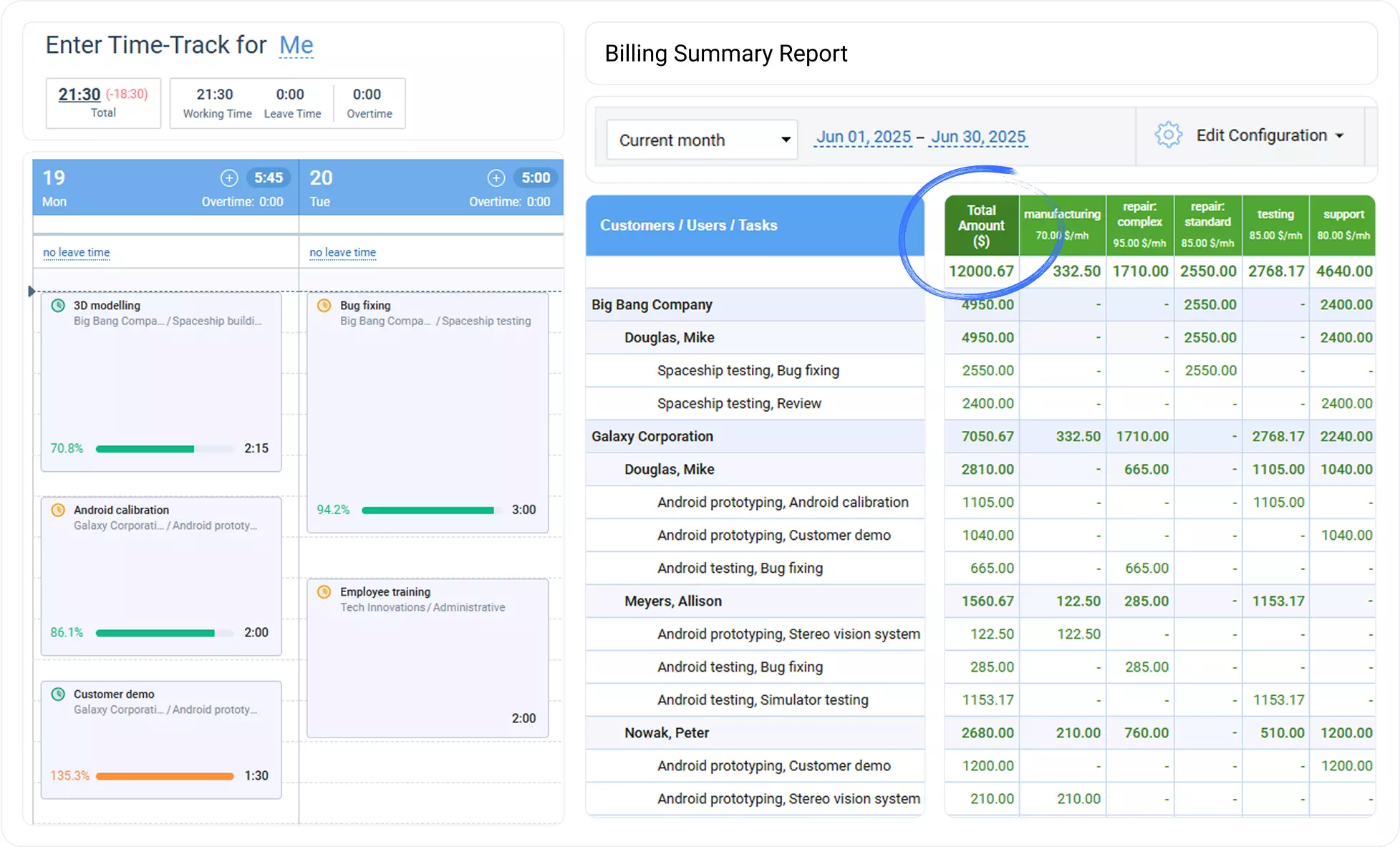Screen dimensions: 1400x847
Task: Expand the Edit Configuration menu arrow
Action: click(x=1340, y=136)
